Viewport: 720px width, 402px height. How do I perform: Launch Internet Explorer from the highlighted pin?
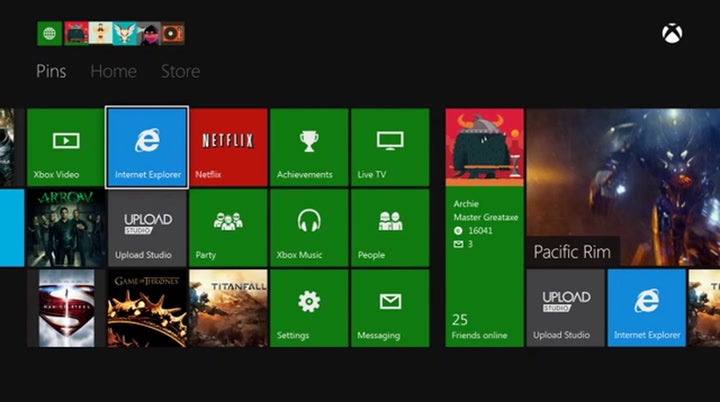147,147
